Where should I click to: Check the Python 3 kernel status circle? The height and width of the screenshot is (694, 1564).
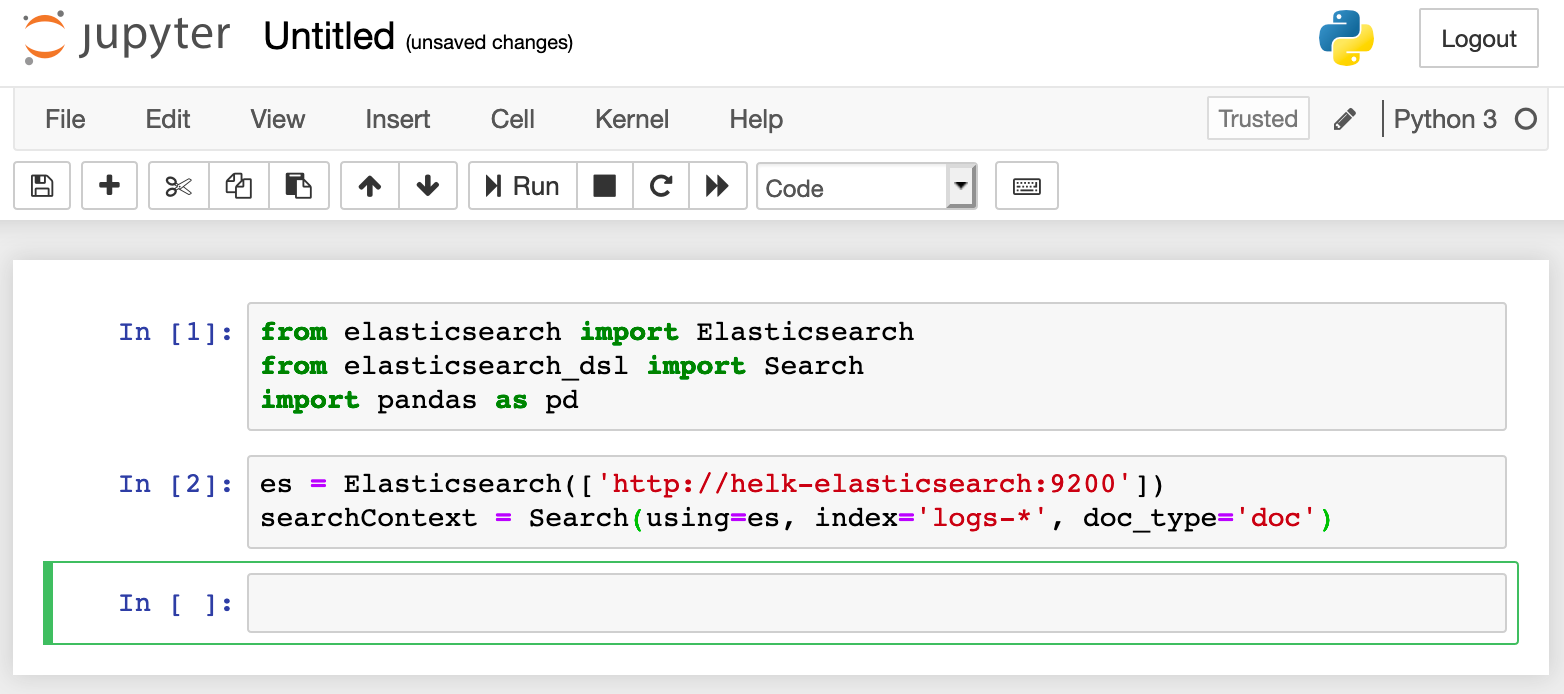point(1526,118)
